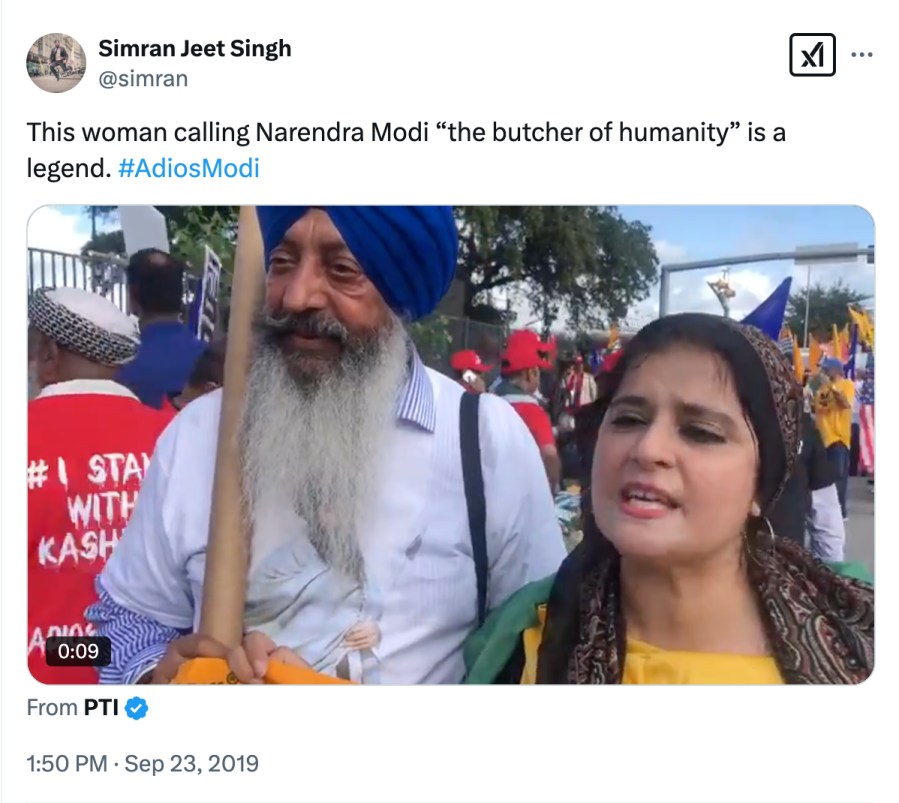Click the 0:09 video duration badge

(78, 651)
